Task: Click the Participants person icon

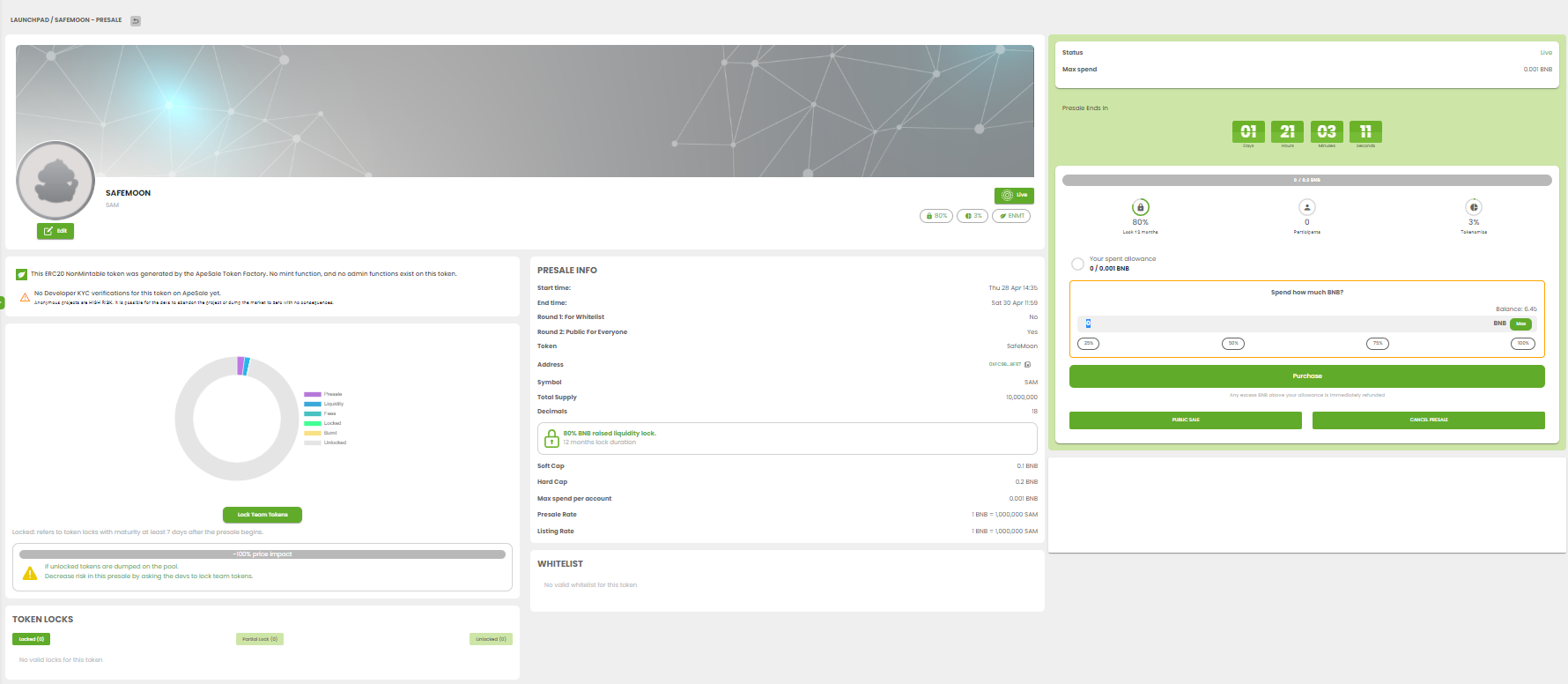Action: pos(1307,207)
